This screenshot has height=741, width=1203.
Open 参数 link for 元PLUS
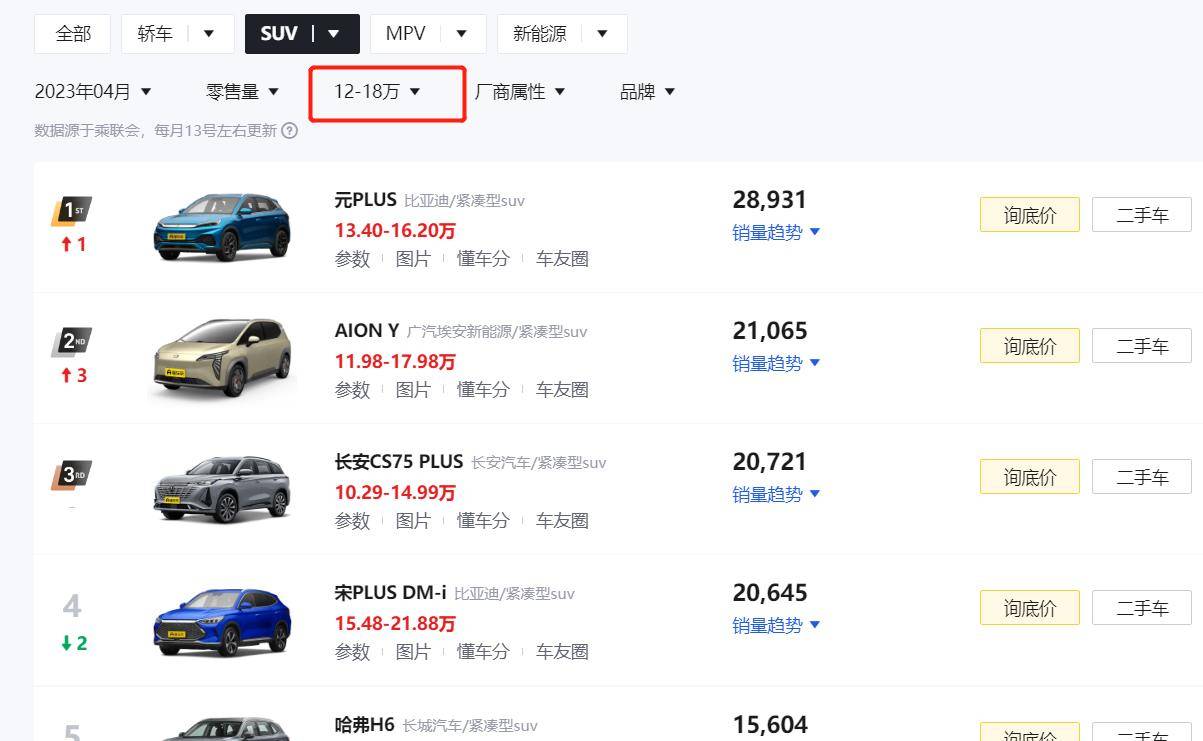pyautogui.click(x=352, y=258)
